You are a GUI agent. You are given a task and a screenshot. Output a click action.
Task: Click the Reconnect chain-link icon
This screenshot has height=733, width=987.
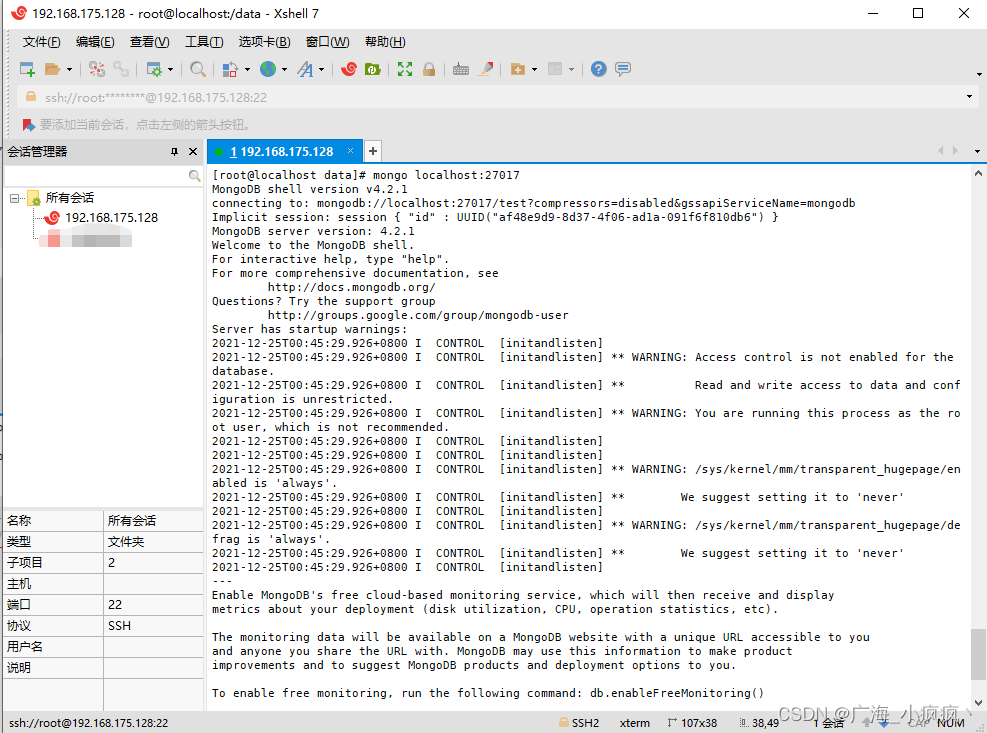click(x=121, y=69)
